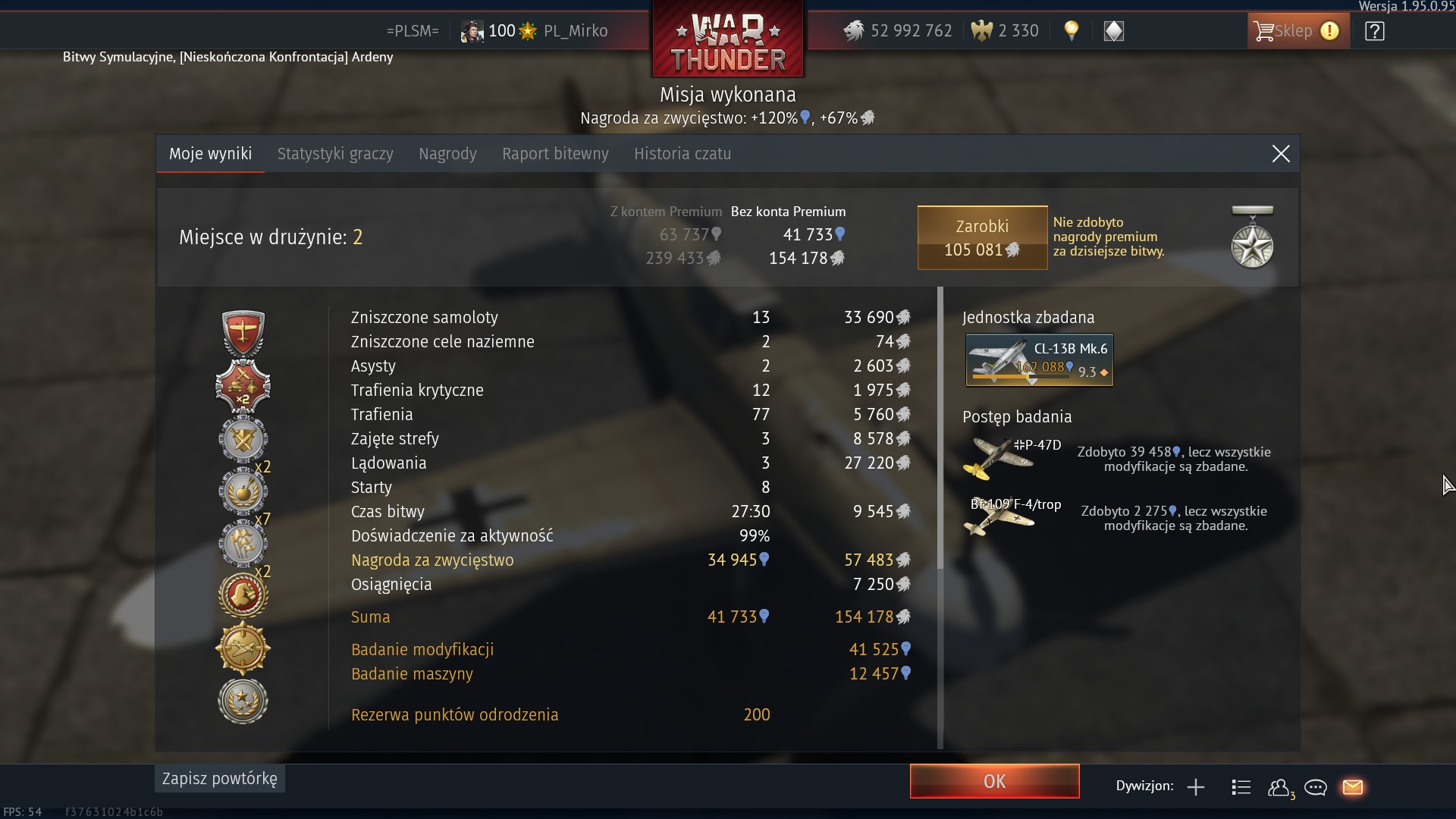Add squad member with plus icon
This screenshot has width=1456, height=819.
[1196, 787]
